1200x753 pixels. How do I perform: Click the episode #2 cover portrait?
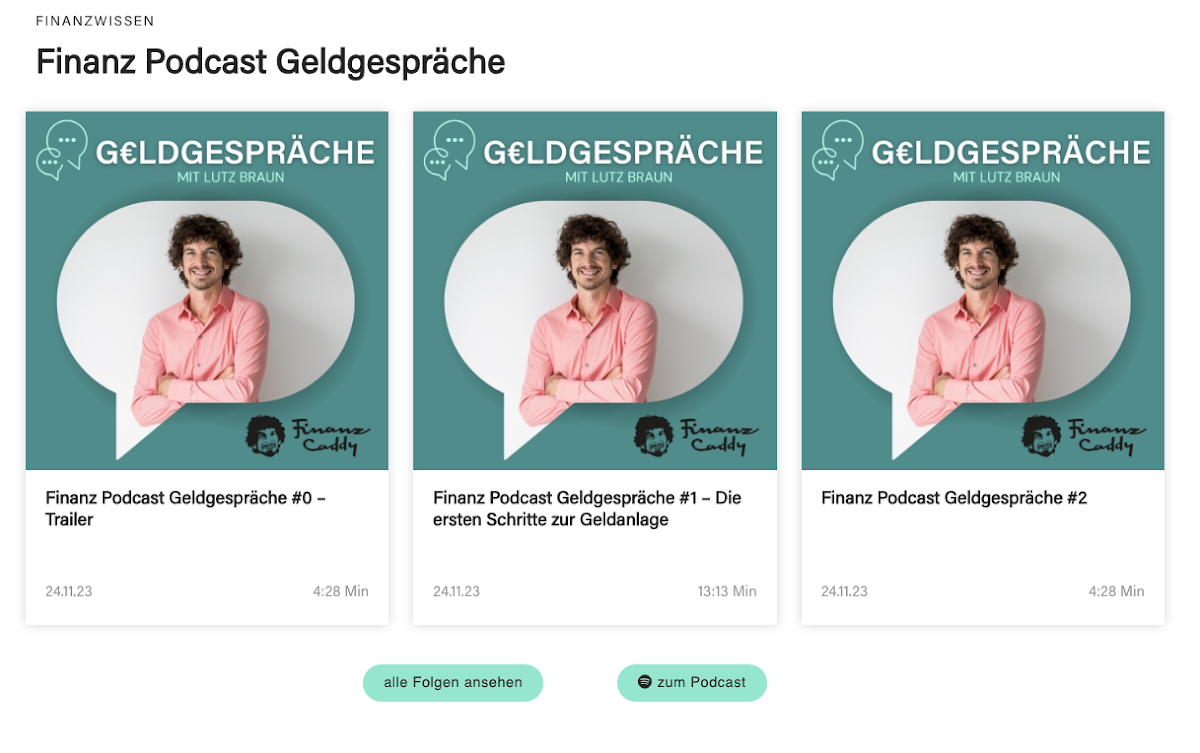981,320
